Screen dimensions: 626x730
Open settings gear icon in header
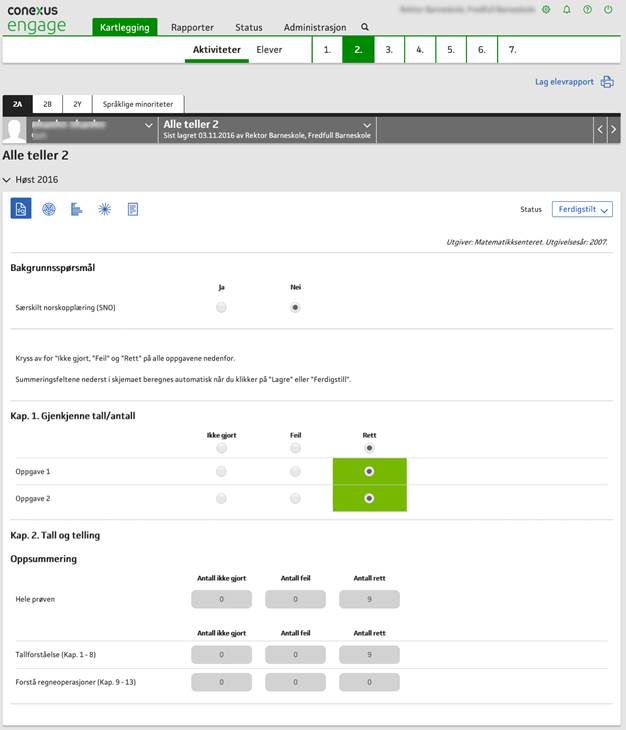pos(545,9)
